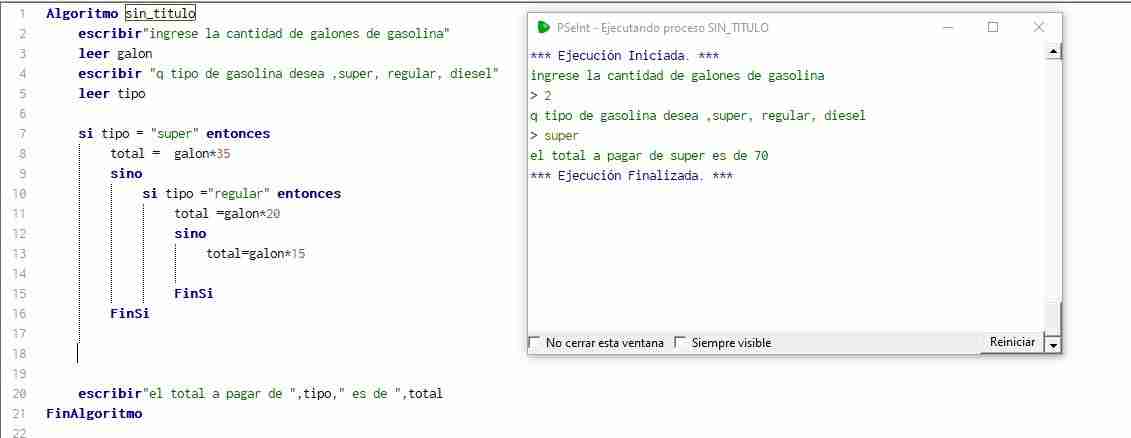
Task: Click the line 'total = galon*35'
Action: (x=170, y=154)
